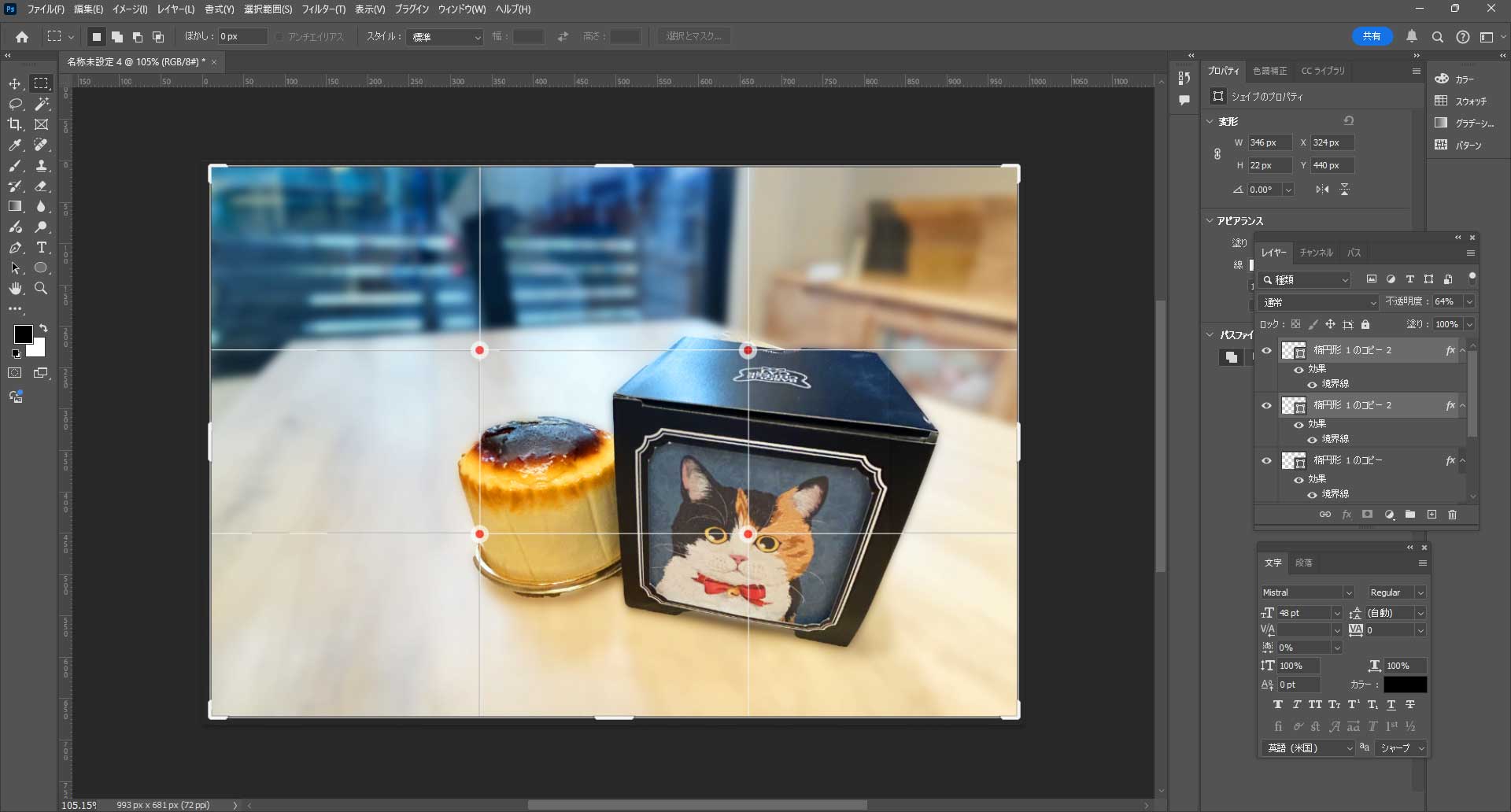Viewport: 1511px width, 812px height.
Task: Click flip horizontal icon in Properties transform
Action: (1322, 190)
